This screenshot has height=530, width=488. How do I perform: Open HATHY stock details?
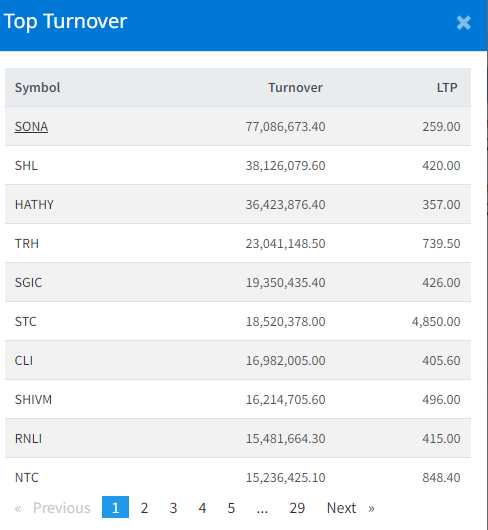click(34, 204)
